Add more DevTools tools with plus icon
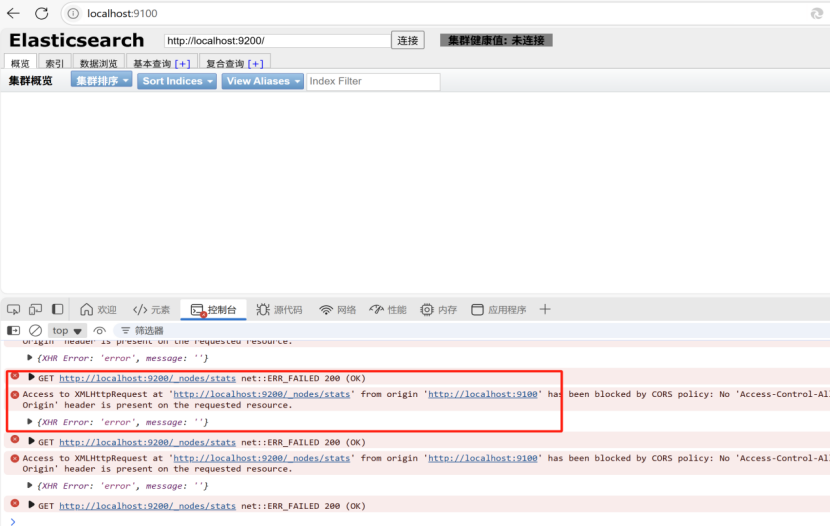Screen dimensions: 830x526 [545, 309]
